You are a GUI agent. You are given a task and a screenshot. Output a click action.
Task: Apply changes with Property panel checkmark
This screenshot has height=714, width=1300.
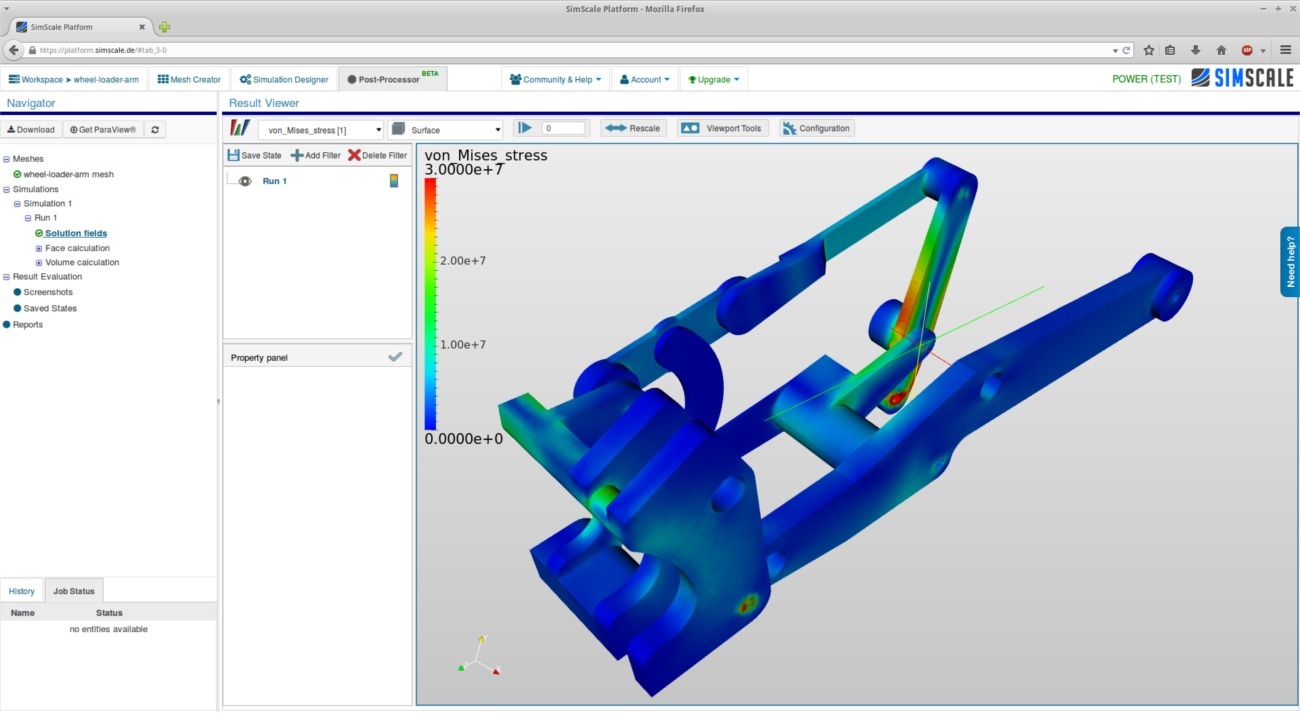pos(395,357)
